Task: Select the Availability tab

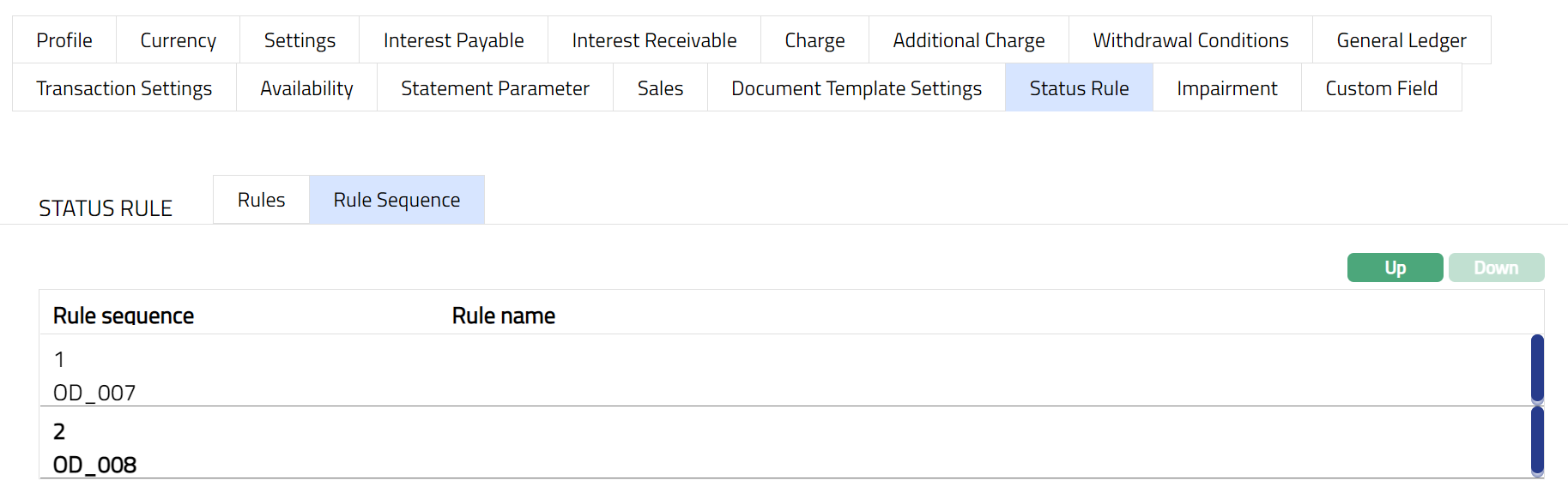Action: [x=306, y=88]
